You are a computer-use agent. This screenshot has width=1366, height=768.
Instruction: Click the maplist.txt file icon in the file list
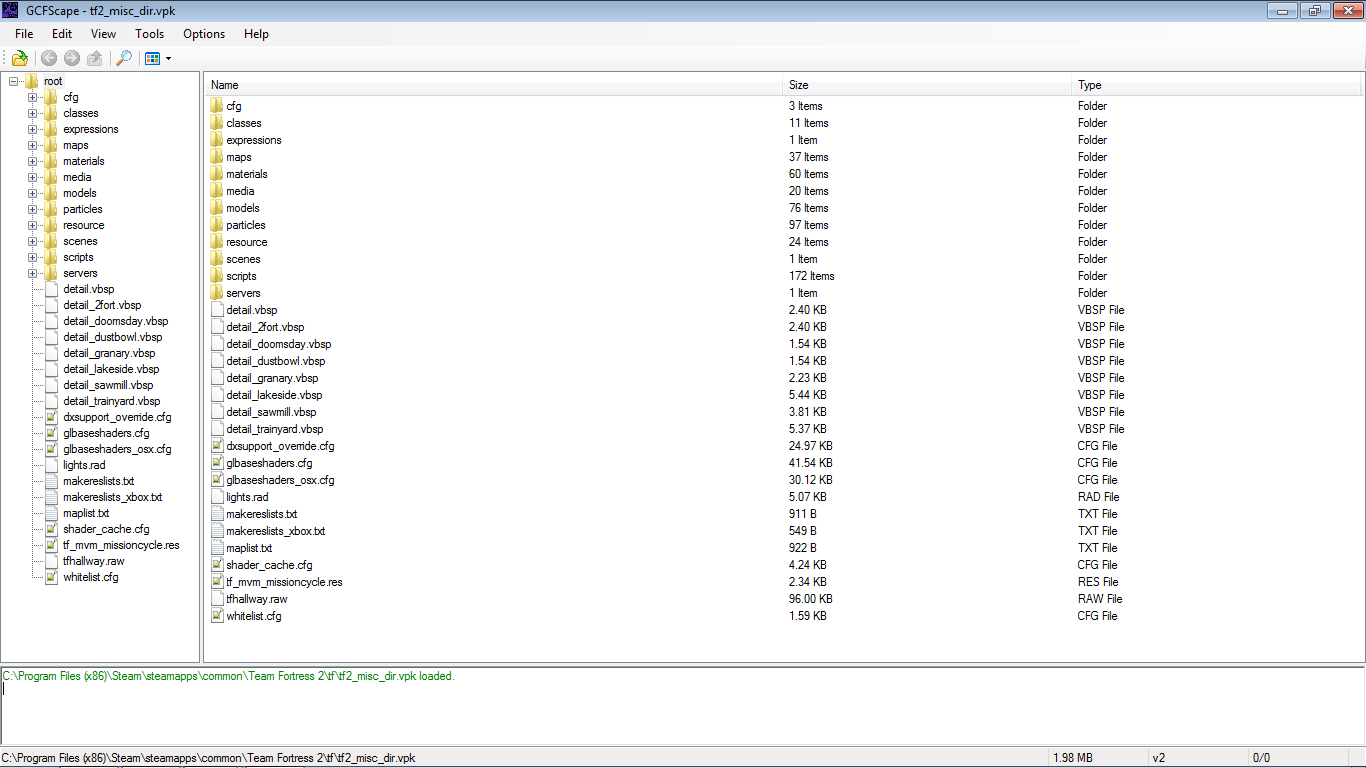[x=217, y=548]
